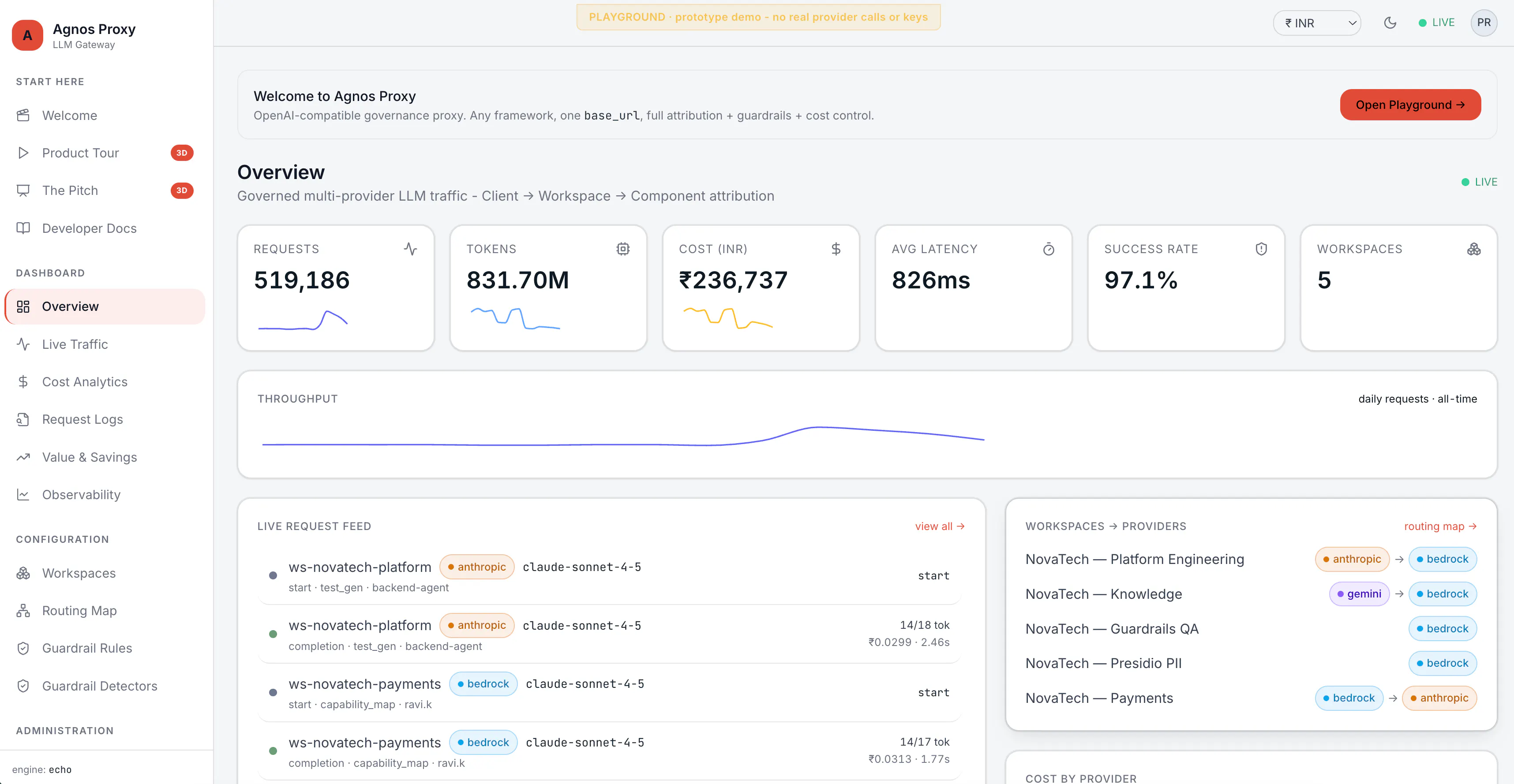Click the shield icon on Success Rate card
The image size is (1514, 784).
coord(1261,249)
